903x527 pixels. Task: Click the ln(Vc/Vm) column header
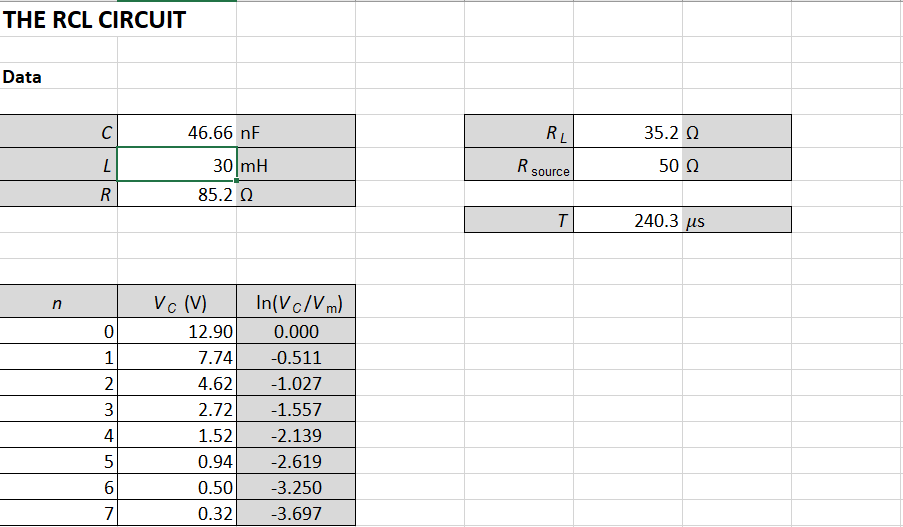(x=296, y=301)
